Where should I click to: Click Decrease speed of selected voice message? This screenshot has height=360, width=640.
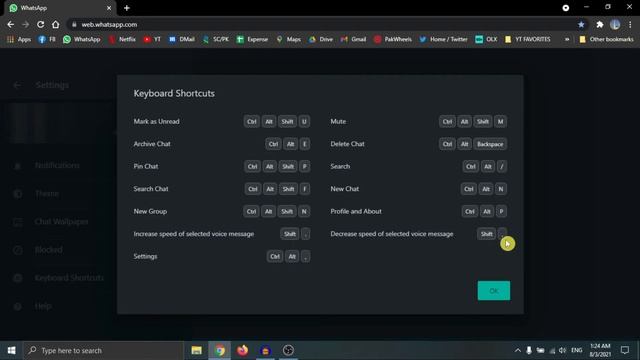(392, 234)
